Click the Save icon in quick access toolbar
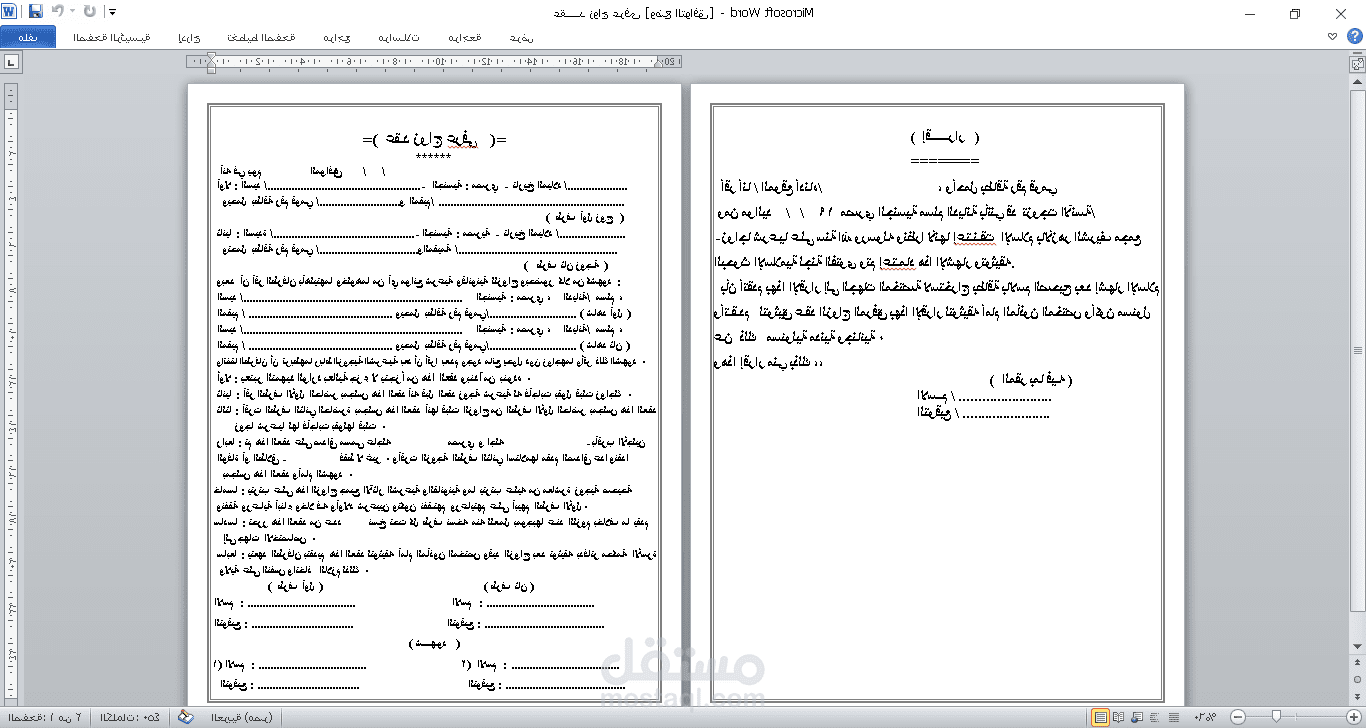The height and width of the screenshot is (728, 1366). (x=36, y=12)
